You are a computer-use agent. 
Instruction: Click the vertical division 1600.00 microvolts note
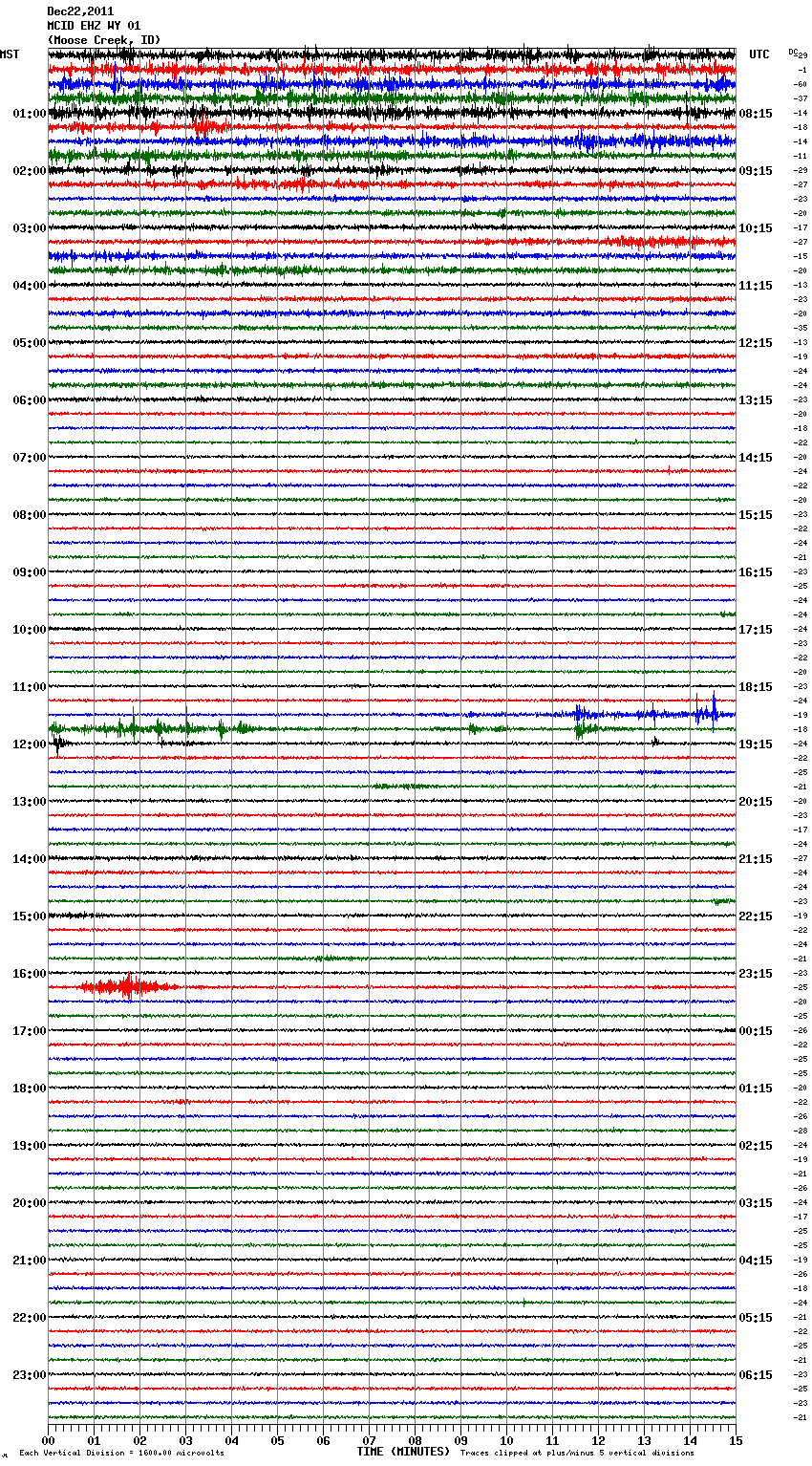click(121, 1454)
